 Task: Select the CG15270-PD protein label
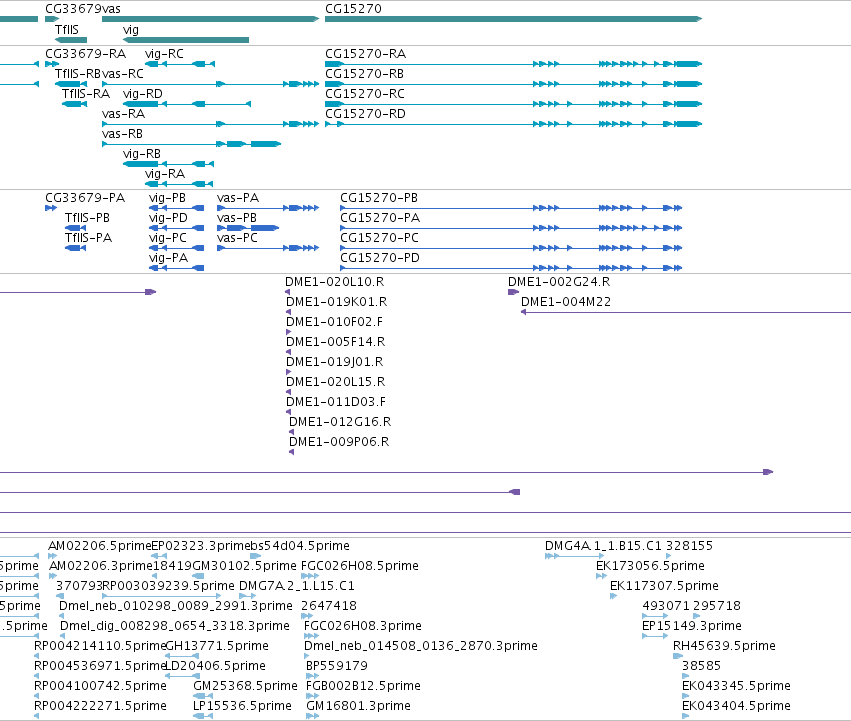tap(380, 258)
